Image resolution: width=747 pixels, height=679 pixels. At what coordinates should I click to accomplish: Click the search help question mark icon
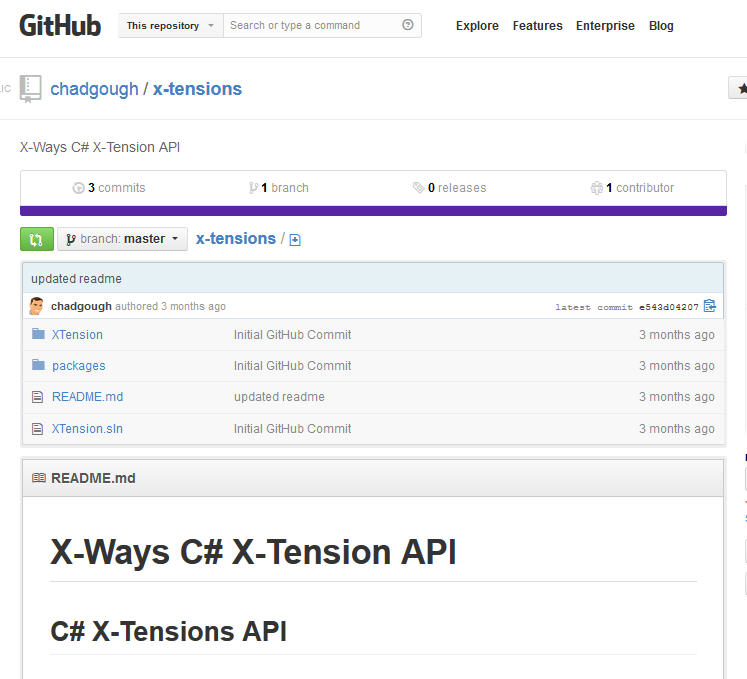pos(407,25)
